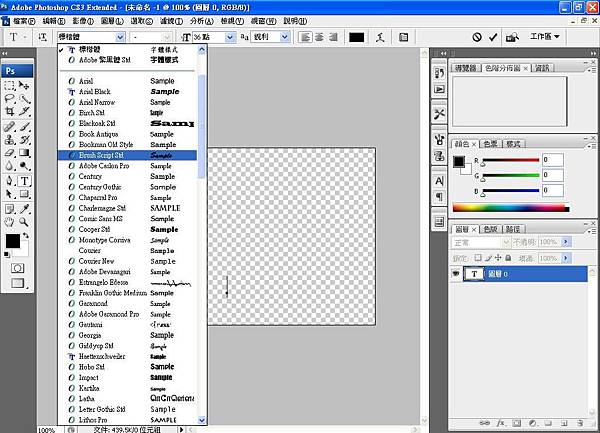Select the Eyedropper tool
Screen dimensions: 600x433
point(24,209)
